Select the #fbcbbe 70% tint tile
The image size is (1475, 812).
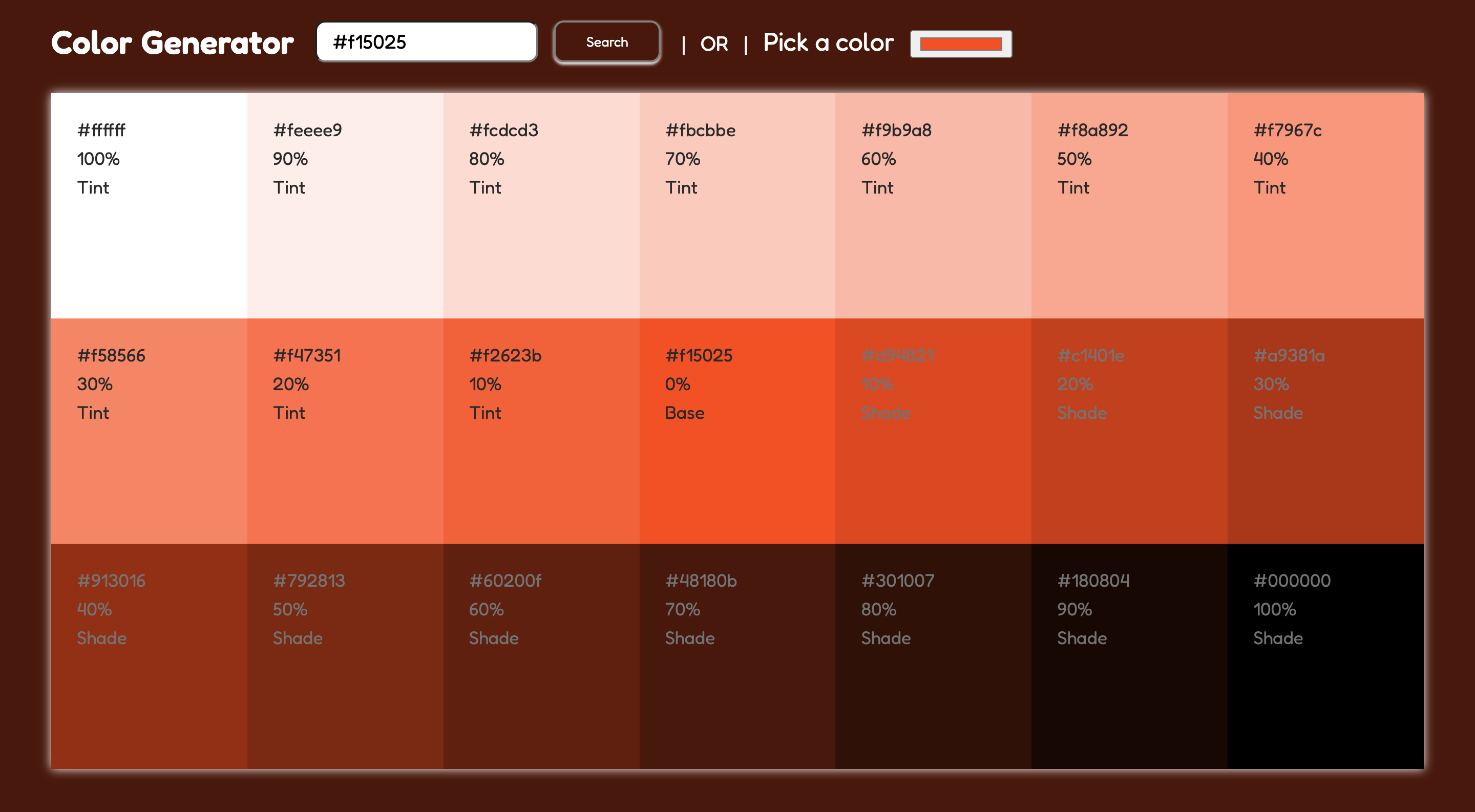coord(737,206)
